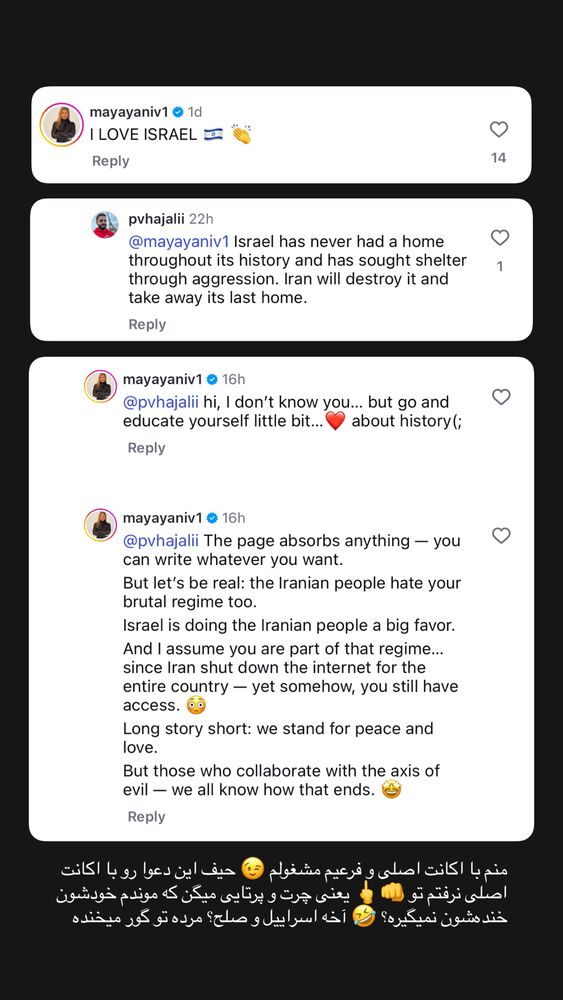Tap the verified badge beside mayayaniv1 1d

pos(179,112)
